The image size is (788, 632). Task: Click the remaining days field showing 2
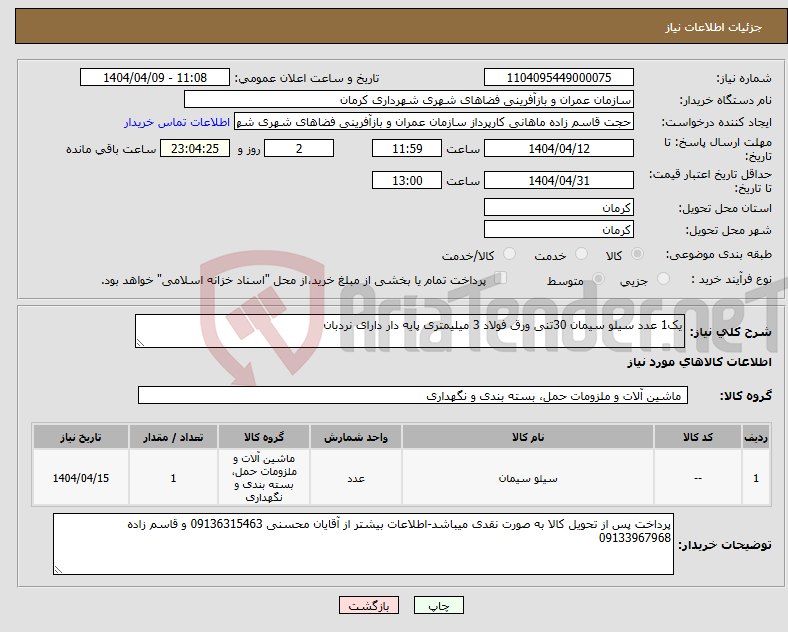[x=299, y=148]
